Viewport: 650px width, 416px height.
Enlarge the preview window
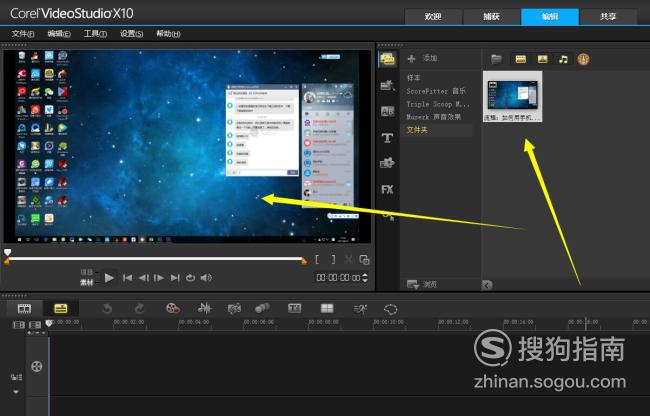(x=364, y=260)
